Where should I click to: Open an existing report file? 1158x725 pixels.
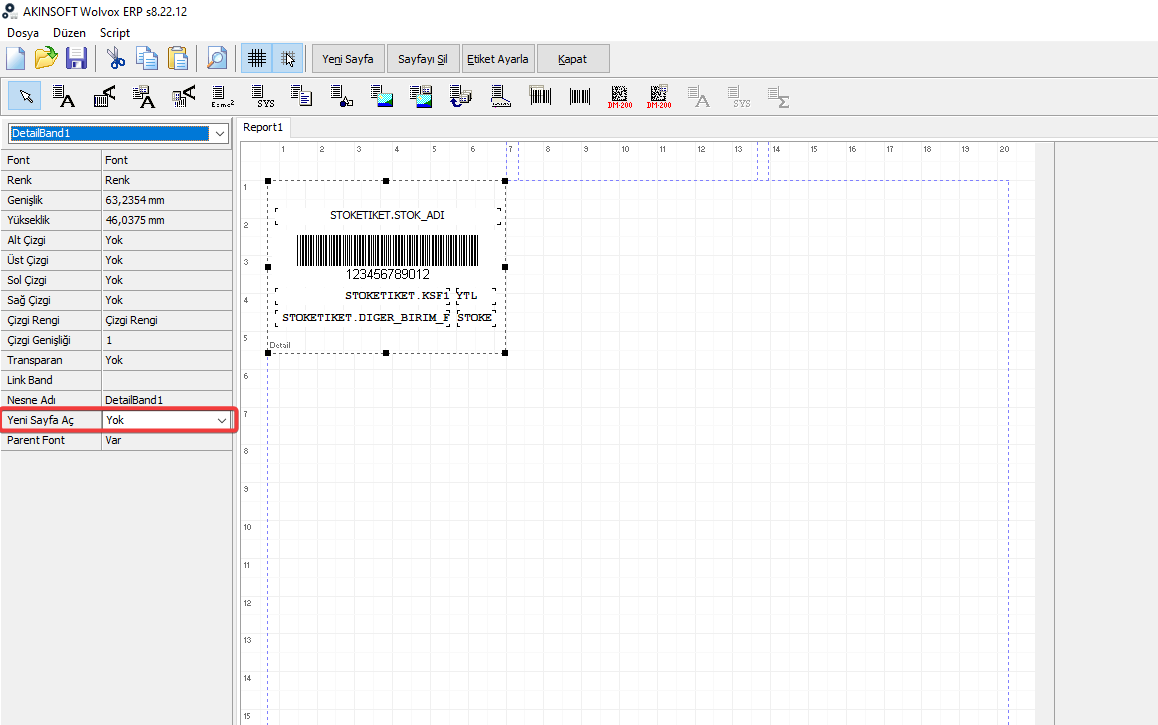46,58
